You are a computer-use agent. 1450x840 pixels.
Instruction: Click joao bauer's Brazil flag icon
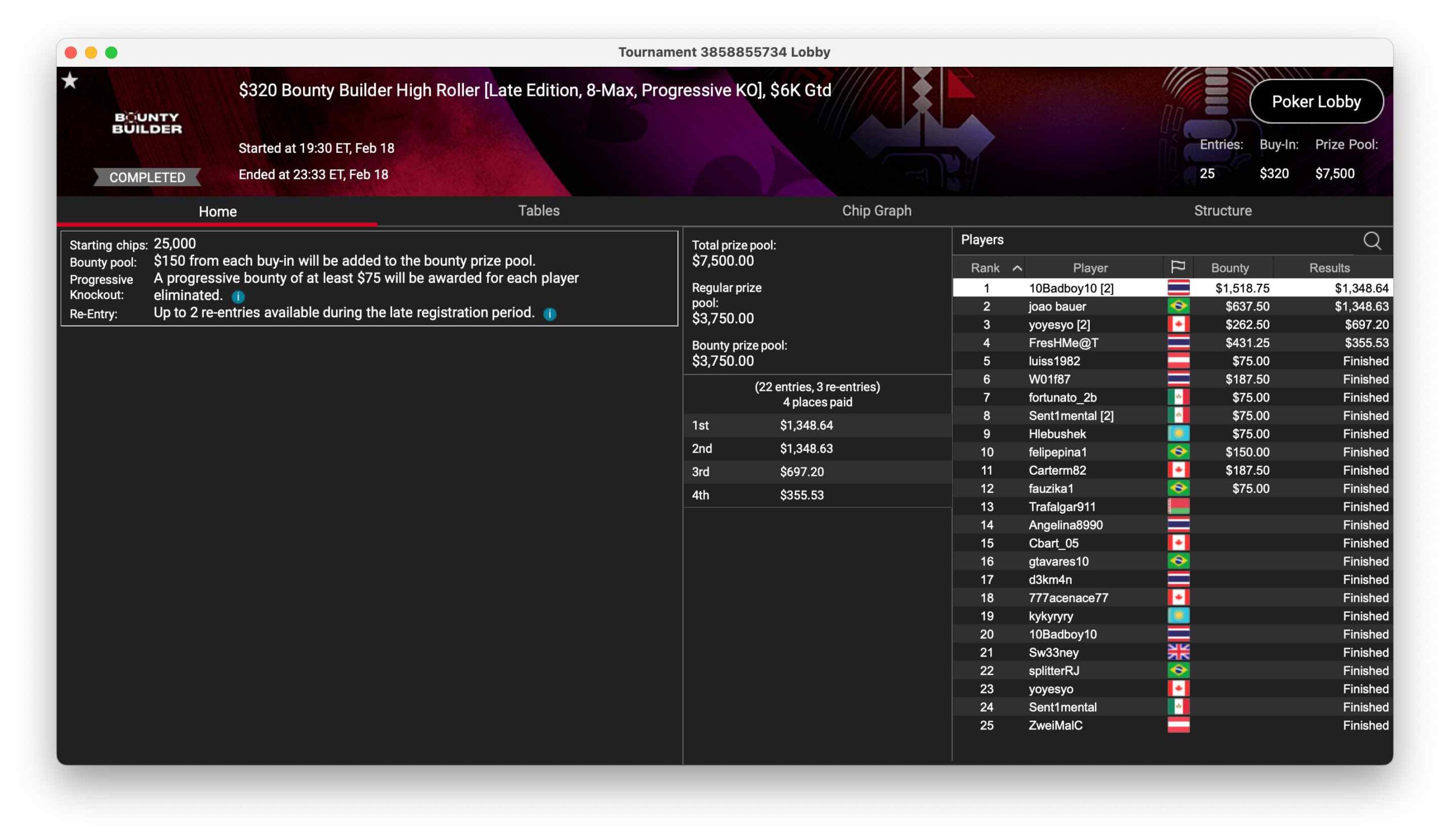[1178, 306]
